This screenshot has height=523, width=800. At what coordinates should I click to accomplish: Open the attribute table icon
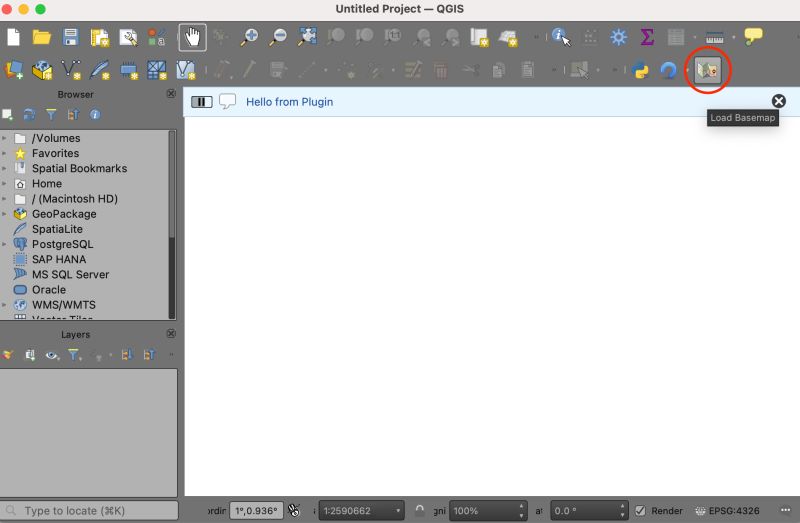pyautogui.click(x=676, y=37)
